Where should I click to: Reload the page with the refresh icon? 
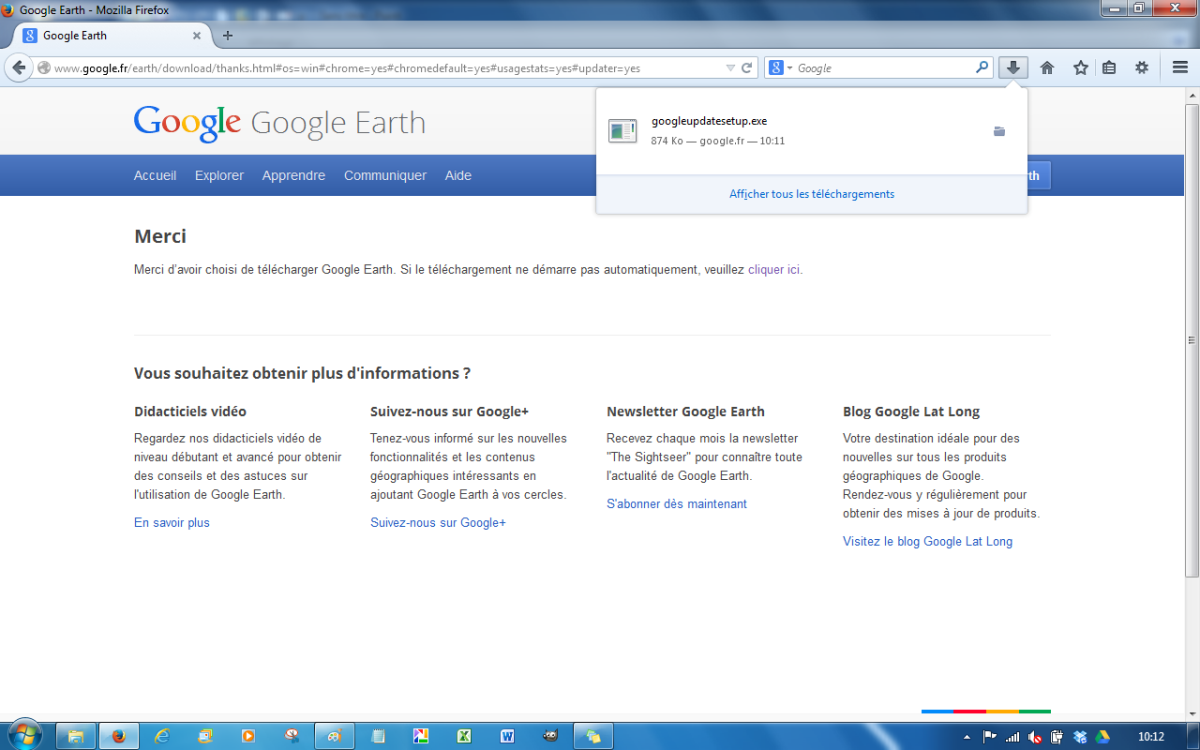746,68
